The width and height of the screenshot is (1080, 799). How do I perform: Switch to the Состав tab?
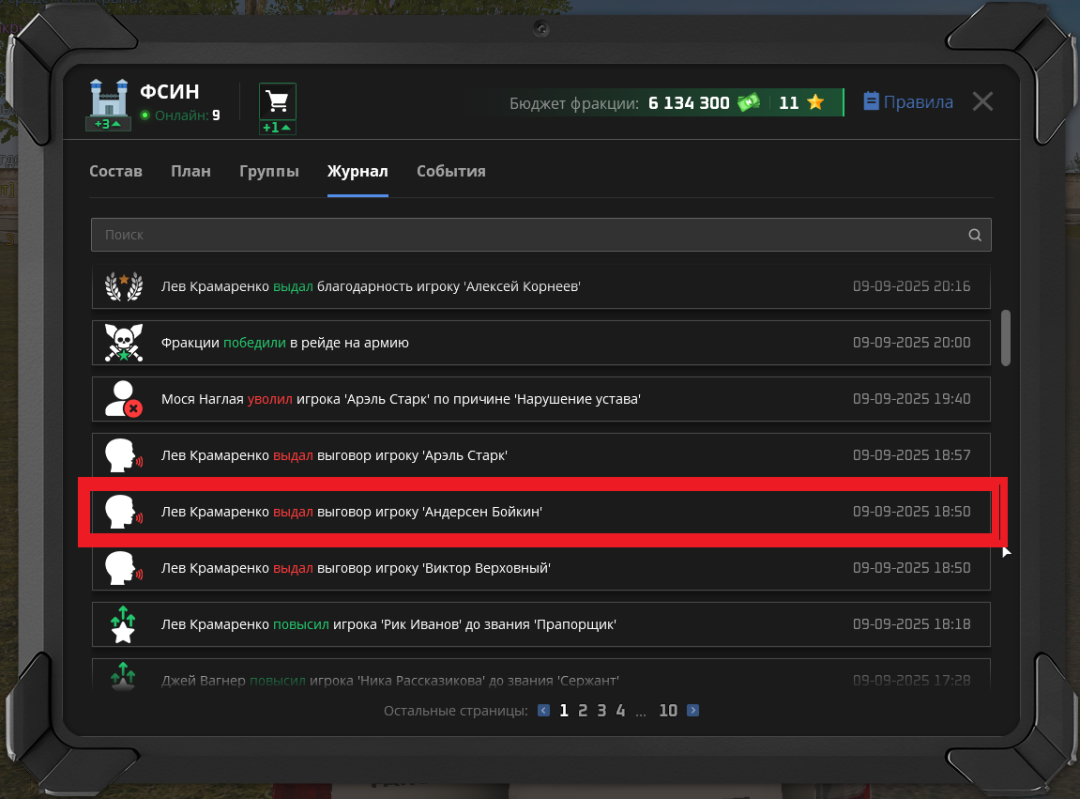click(x=116, y=171)
